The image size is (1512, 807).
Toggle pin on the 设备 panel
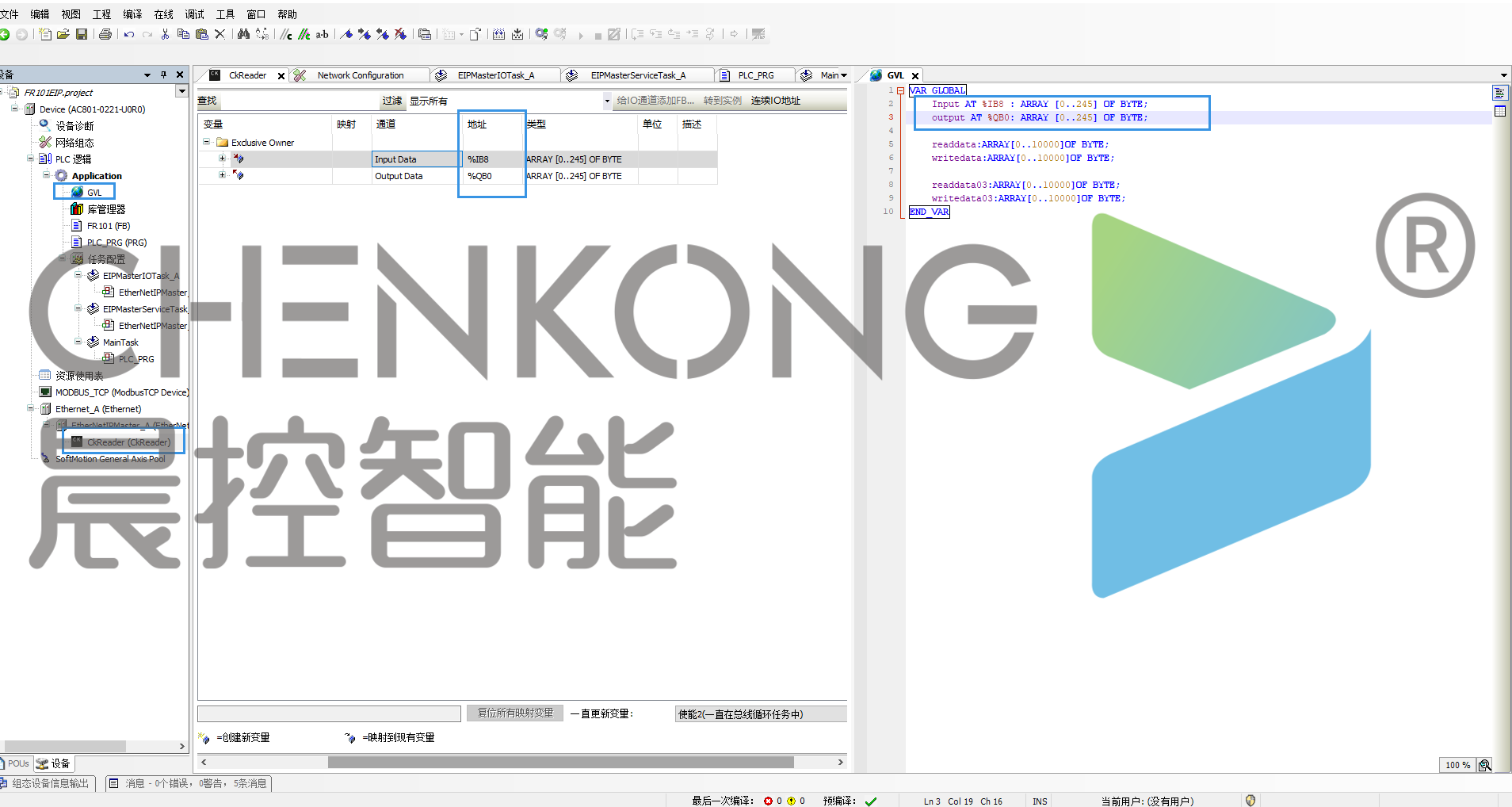164,75
